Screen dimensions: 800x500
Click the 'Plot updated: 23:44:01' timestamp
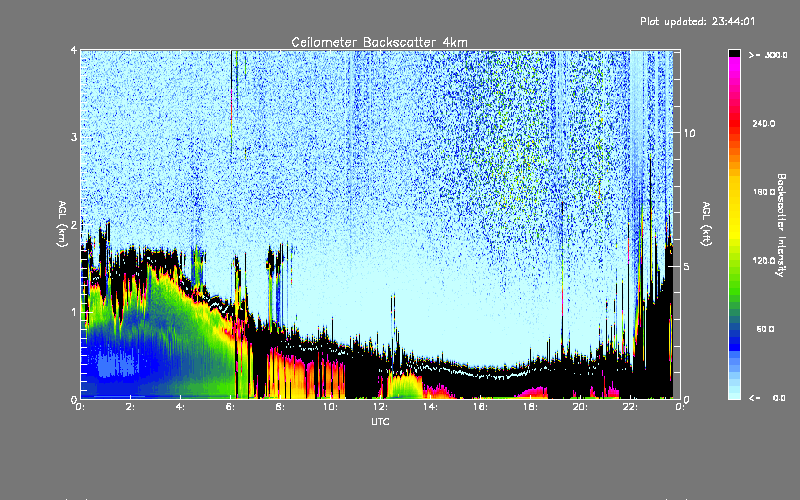(697, 21)
